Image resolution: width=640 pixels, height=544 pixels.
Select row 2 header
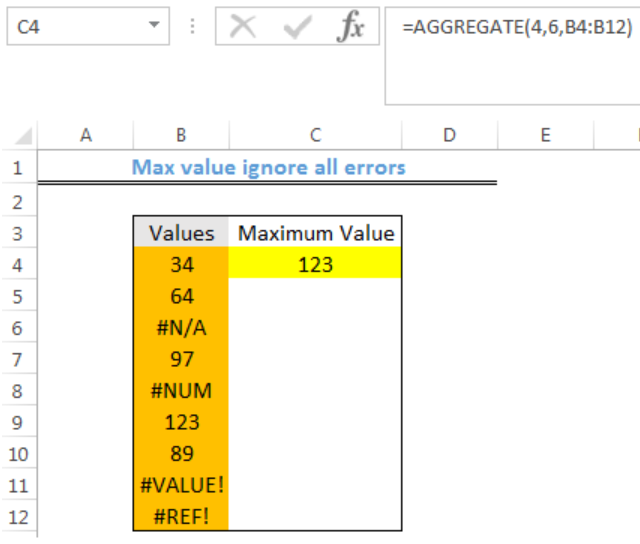coord(18,202)
